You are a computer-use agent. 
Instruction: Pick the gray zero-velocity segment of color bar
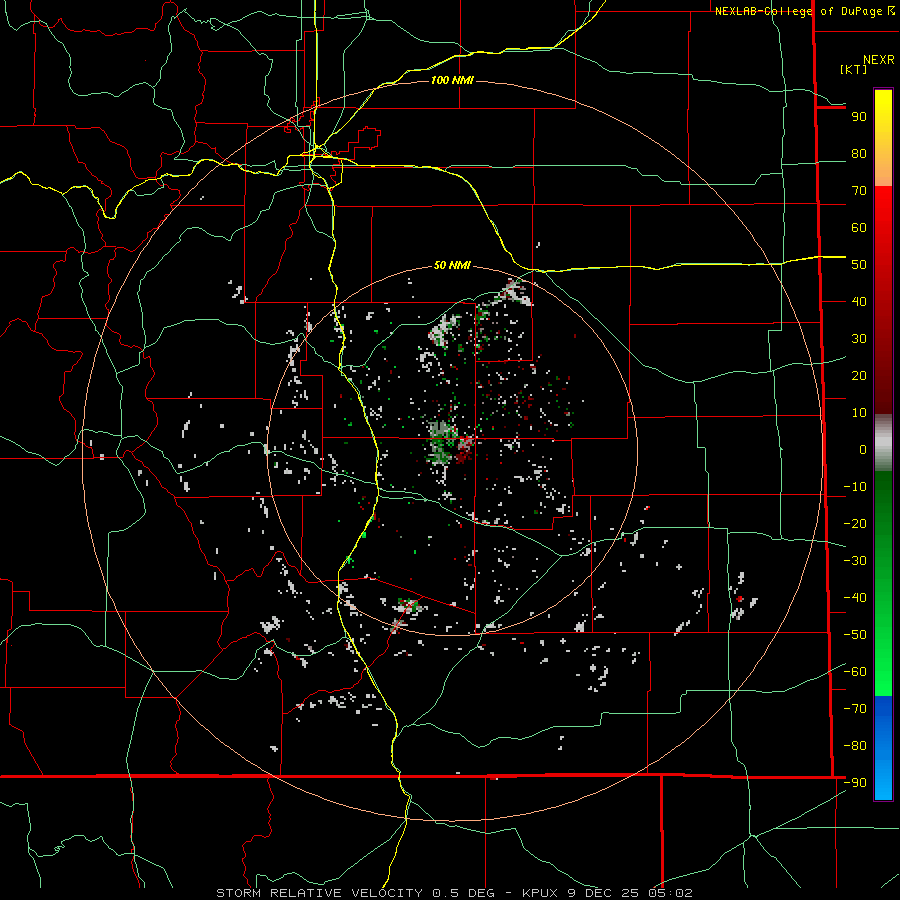[x=883, y=443]
